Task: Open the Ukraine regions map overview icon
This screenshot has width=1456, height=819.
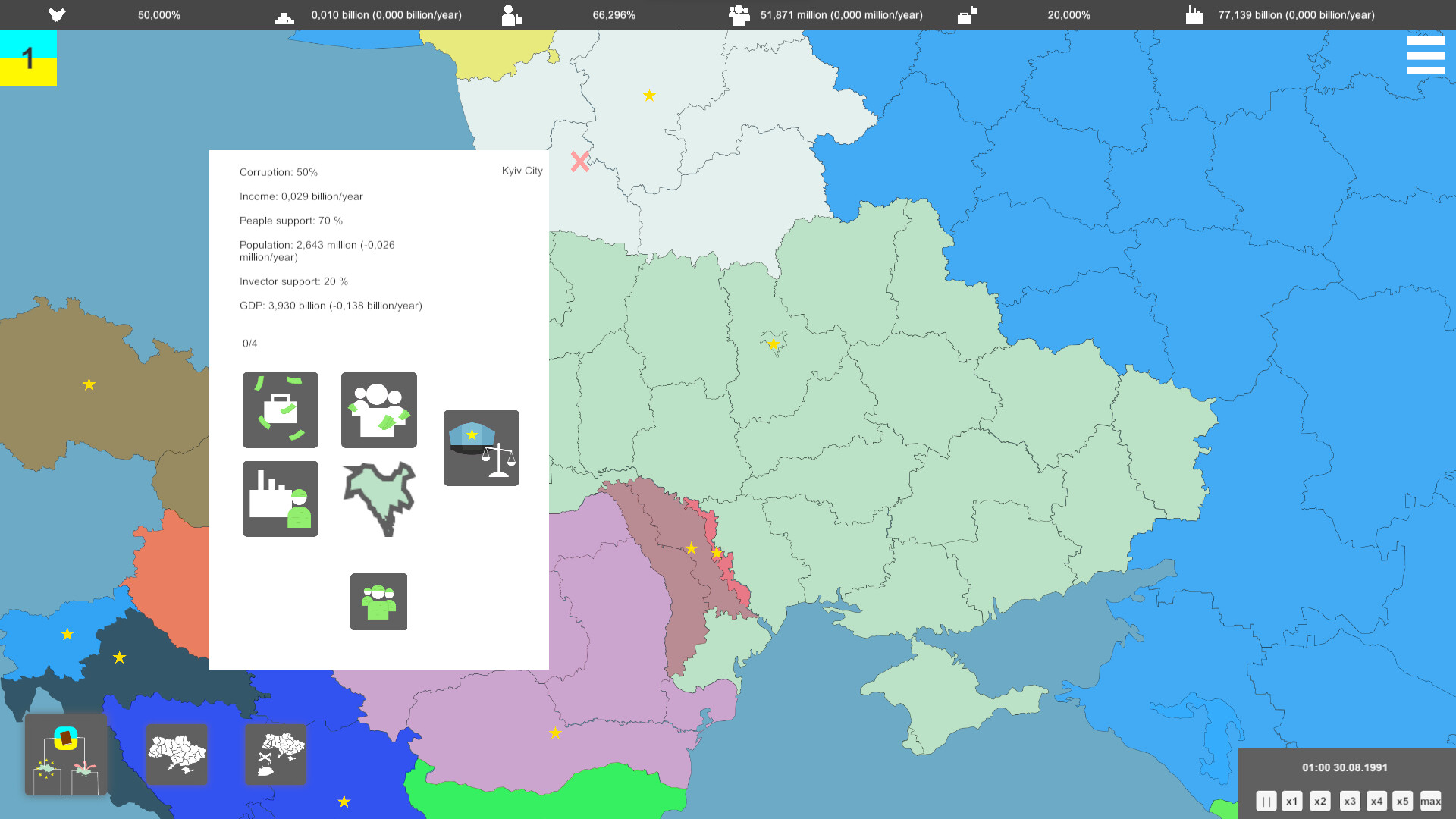Action: tap(177, 755)
